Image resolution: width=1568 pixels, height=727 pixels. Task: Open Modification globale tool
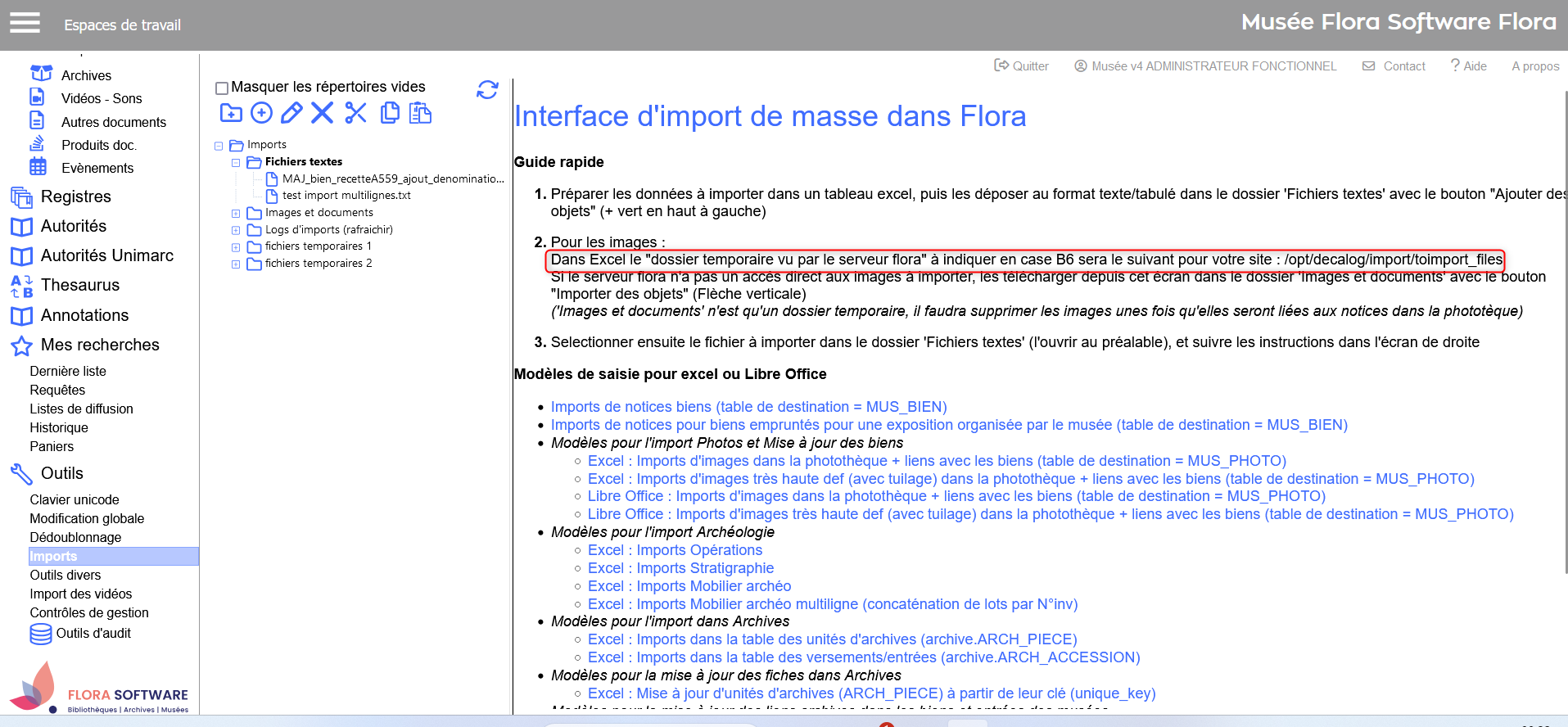click(87, 518)
